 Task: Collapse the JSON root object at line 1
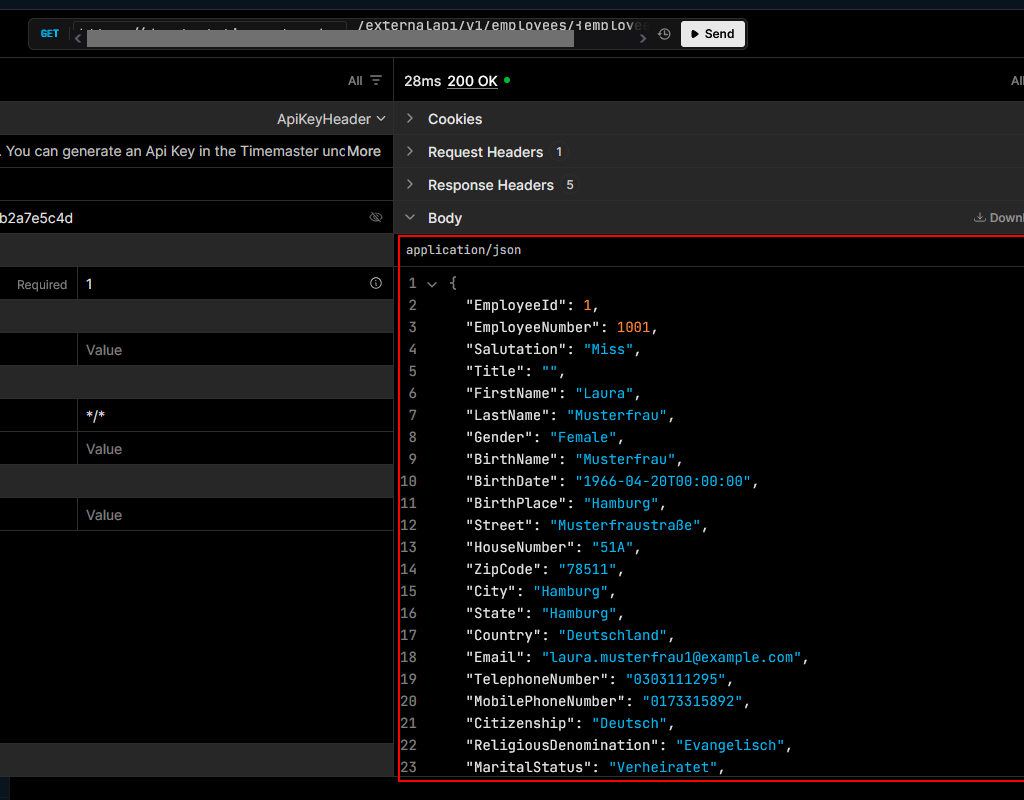point(432,284)
